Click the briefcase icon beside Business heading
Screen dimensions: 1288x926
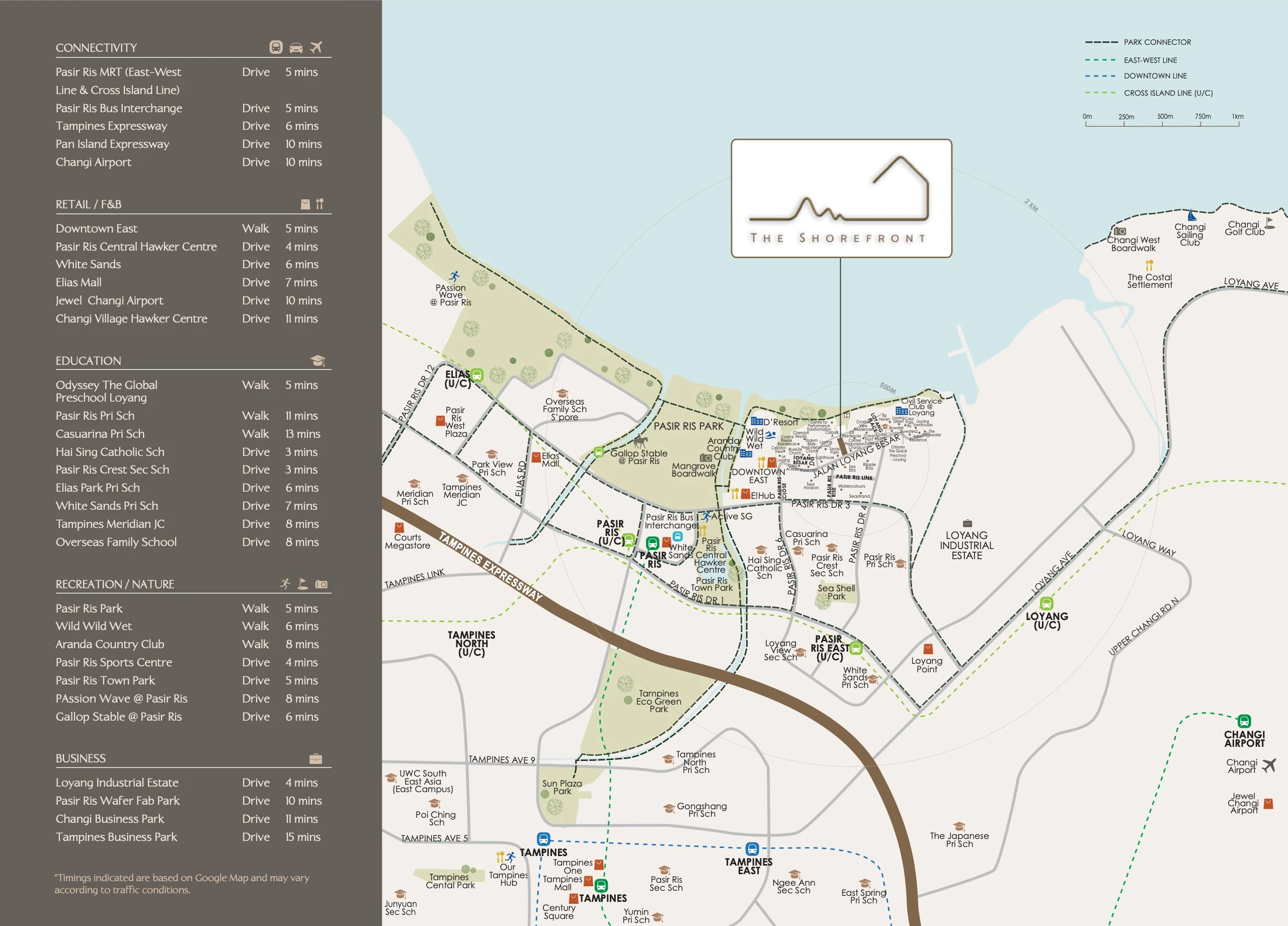316,759
